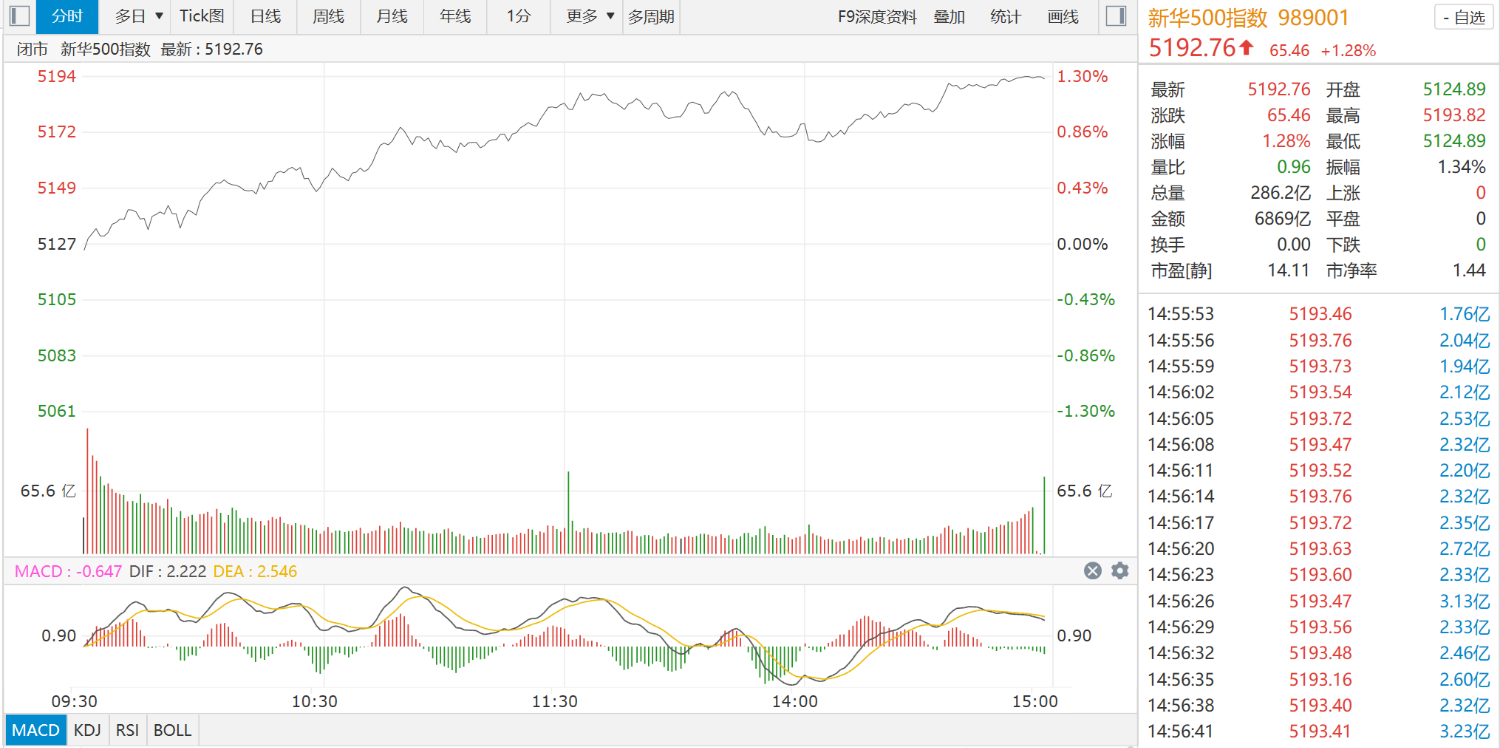Show the 月线 monthly chart
1500x748 pixels.
pos(392,16)
